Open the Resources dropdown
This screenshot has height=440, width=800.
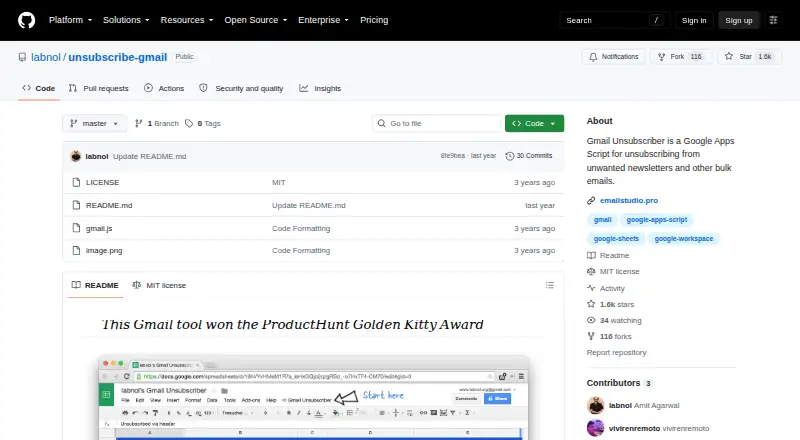(187, 20)
